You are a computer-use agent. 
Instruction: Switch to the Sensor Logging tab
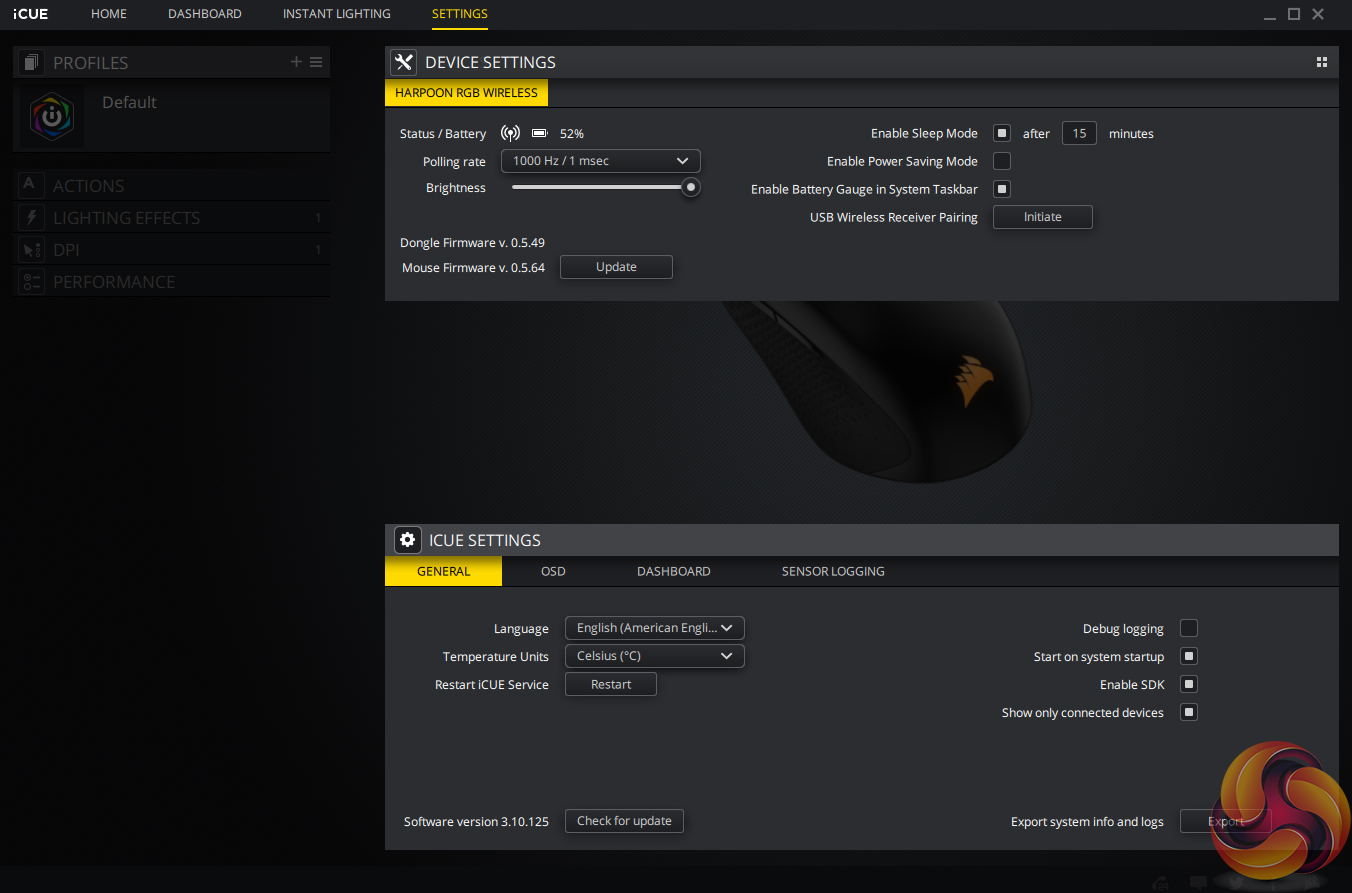pyautogui.click(x=832, y=571)
